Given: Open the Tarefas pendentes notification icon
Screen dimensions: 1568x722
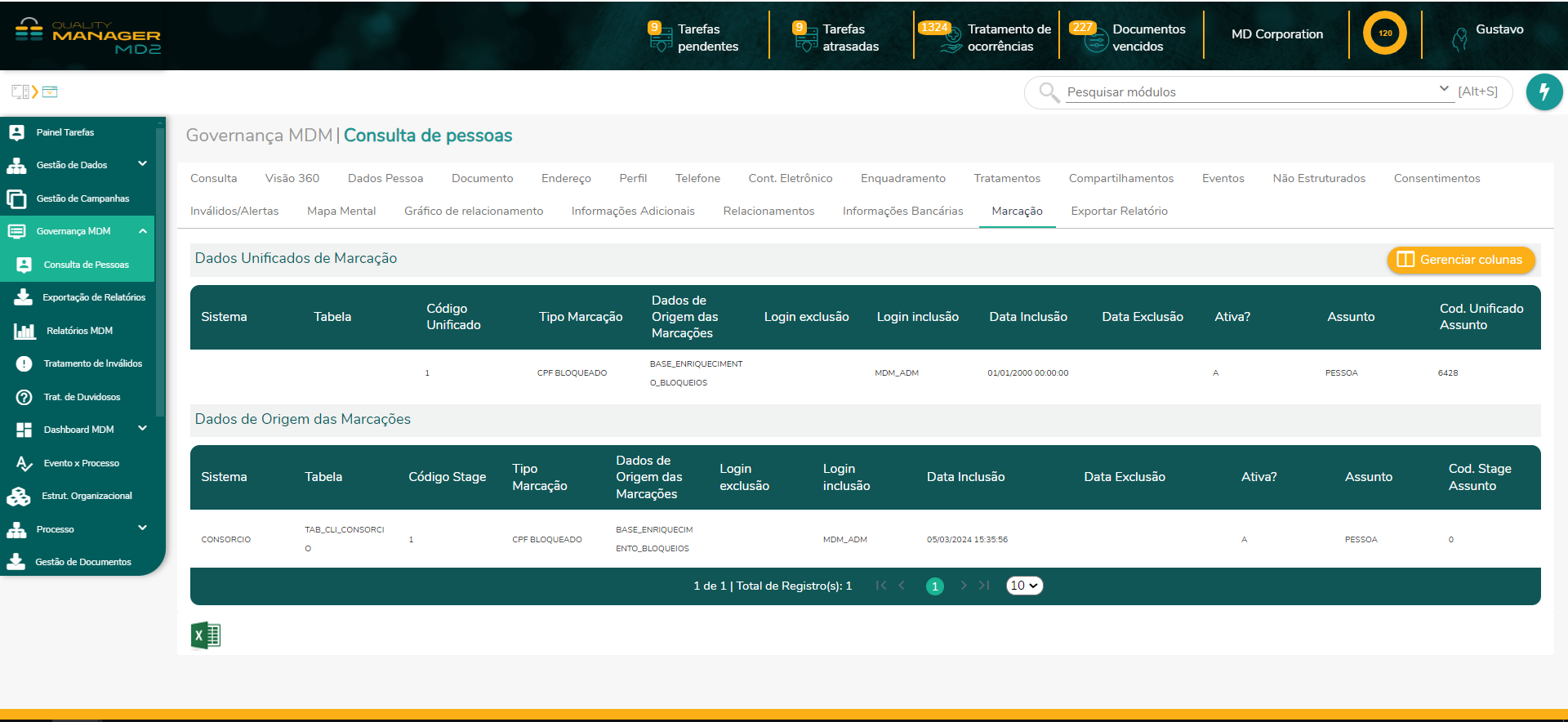Looking at the screenshot, I should [x=659, y=37].
